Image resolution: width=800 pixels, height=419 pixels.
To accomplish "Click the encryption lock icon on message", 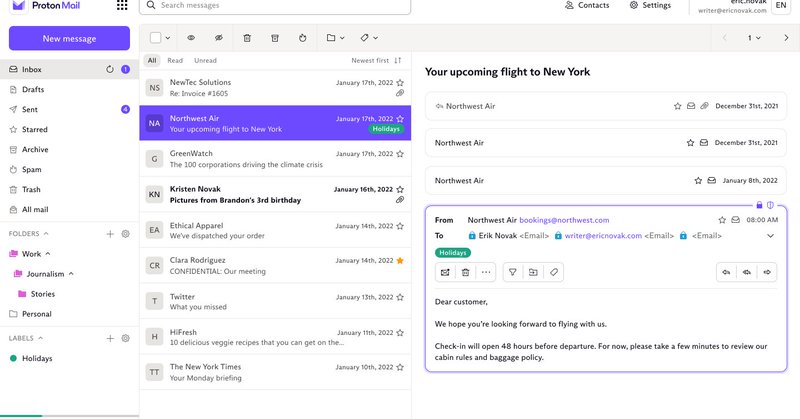I will pos(759,205).
